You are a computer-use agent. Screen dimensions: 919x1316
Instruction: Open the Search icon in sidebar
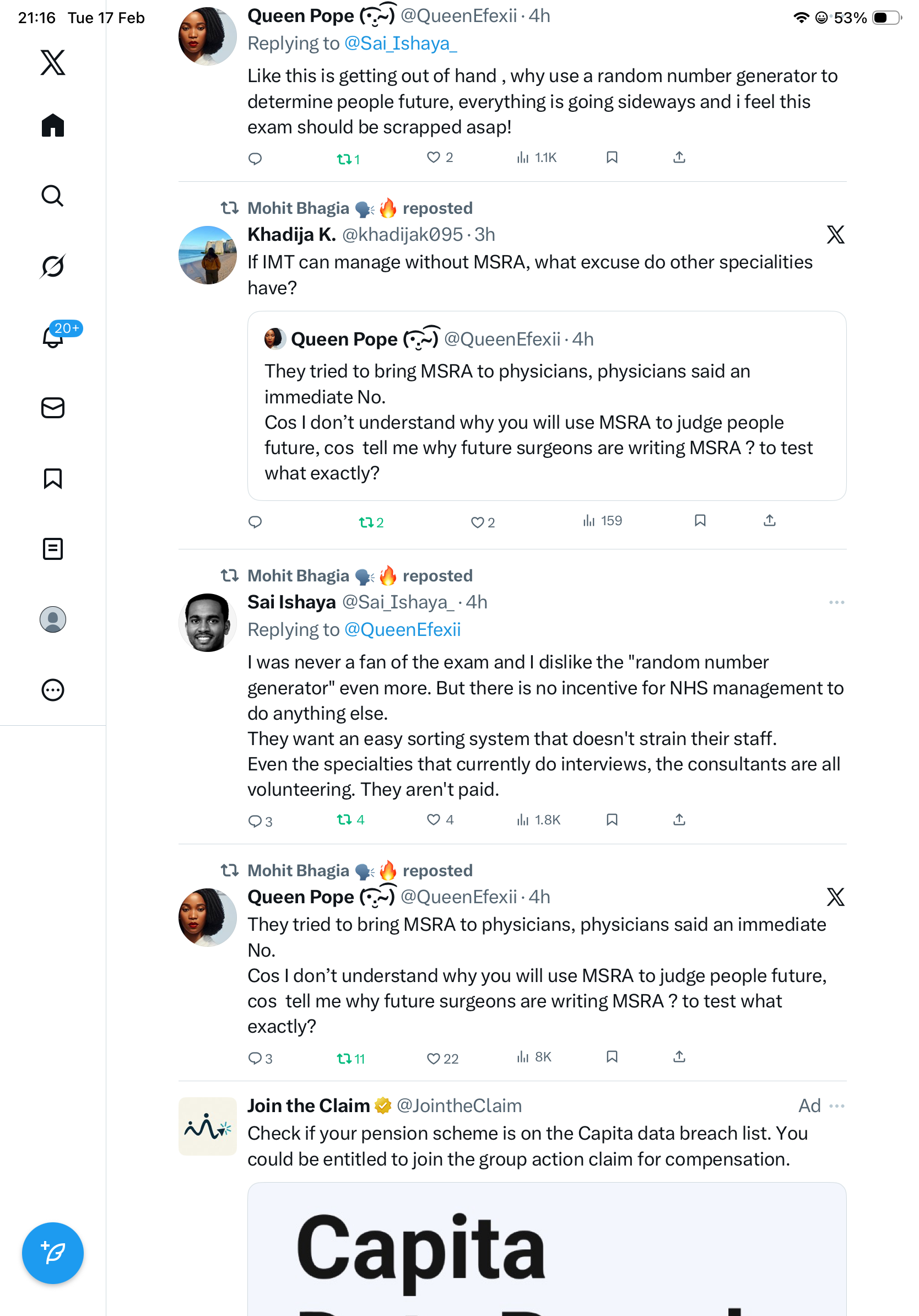(x=53, y=196)
